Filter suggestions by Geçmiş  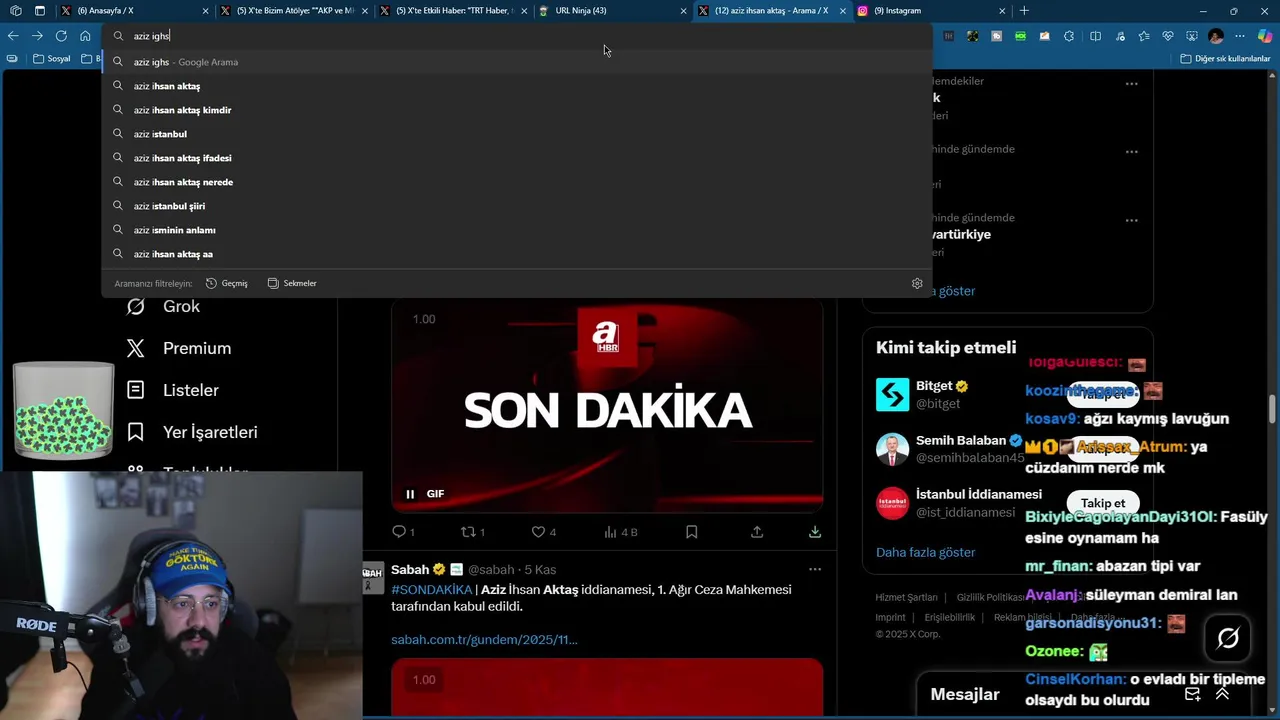227,283
